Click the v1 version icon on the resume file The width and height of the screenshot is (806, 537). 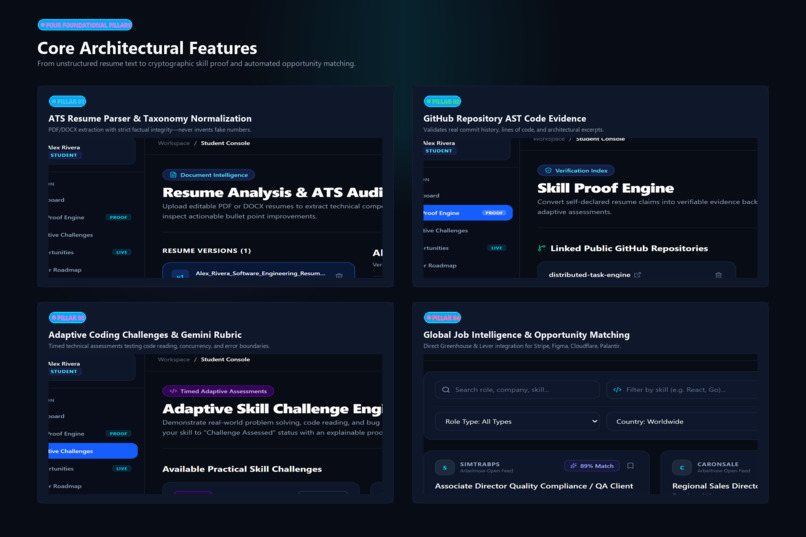click(x=180, y=275)
